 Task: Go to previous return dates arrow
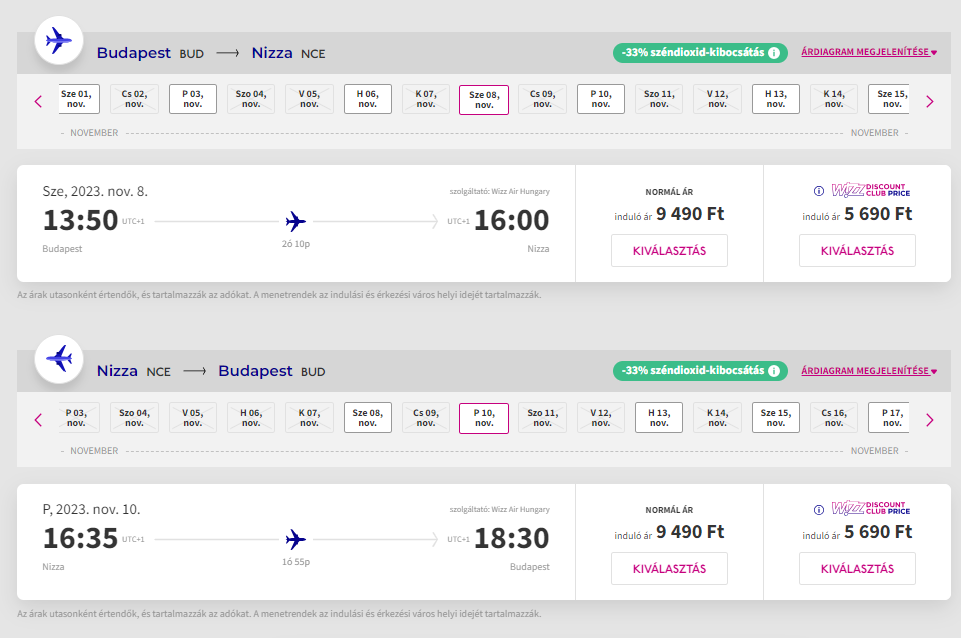pyautogui.click(x=39, y=419)
